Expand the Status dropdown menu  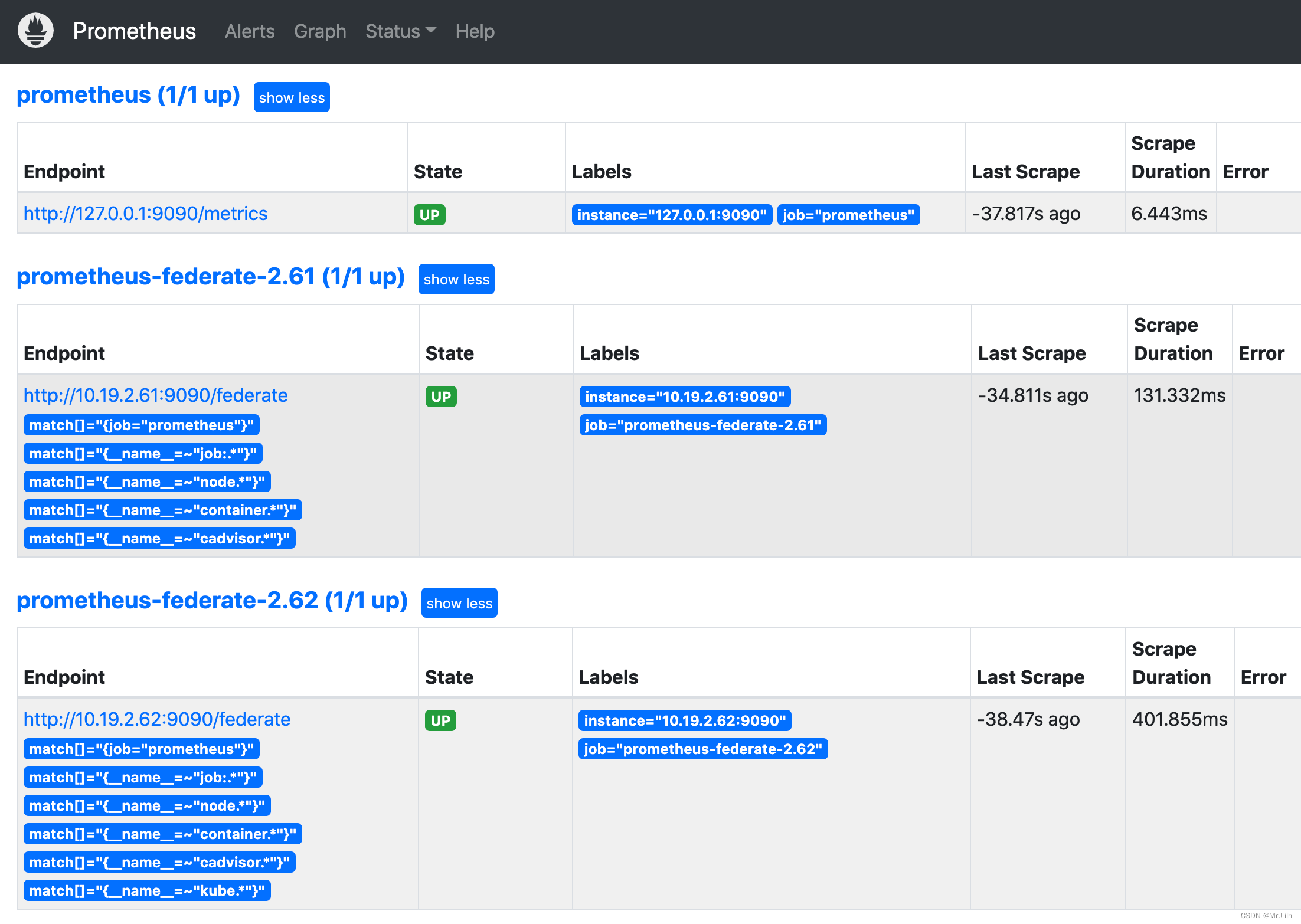pos(401,31)
